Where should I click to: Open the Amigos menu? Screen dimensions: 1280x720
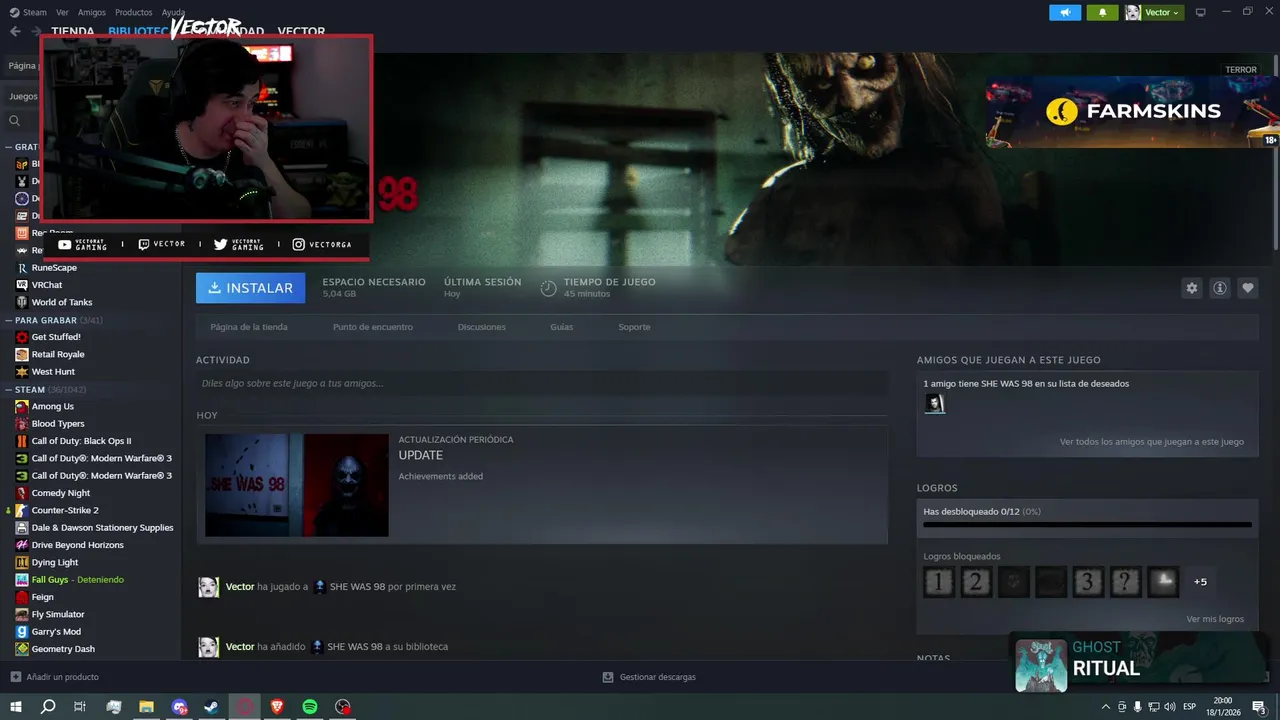tap(91, 12)
